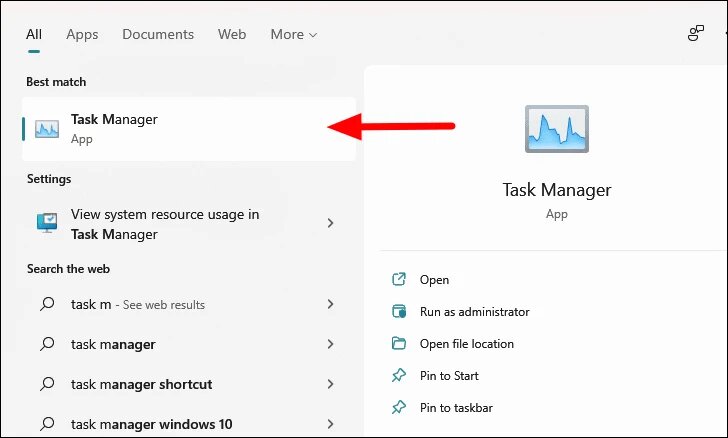Switch to the Documents tab
The height and width of the screenshot is (438, 728).
pyautogui.click(x=158, y=34)
